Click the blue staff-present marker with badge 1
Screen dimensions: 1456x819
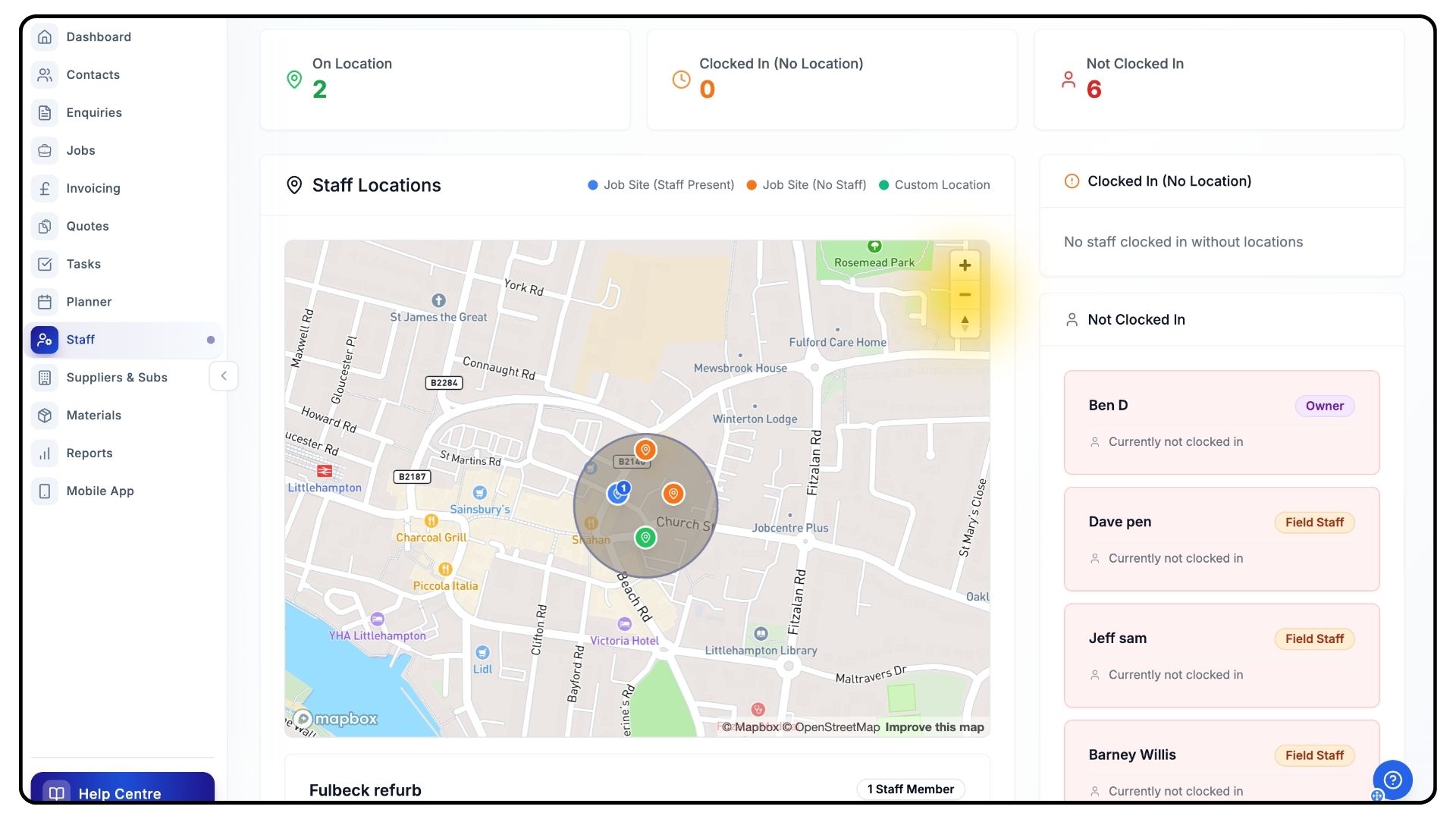(619, 494)
